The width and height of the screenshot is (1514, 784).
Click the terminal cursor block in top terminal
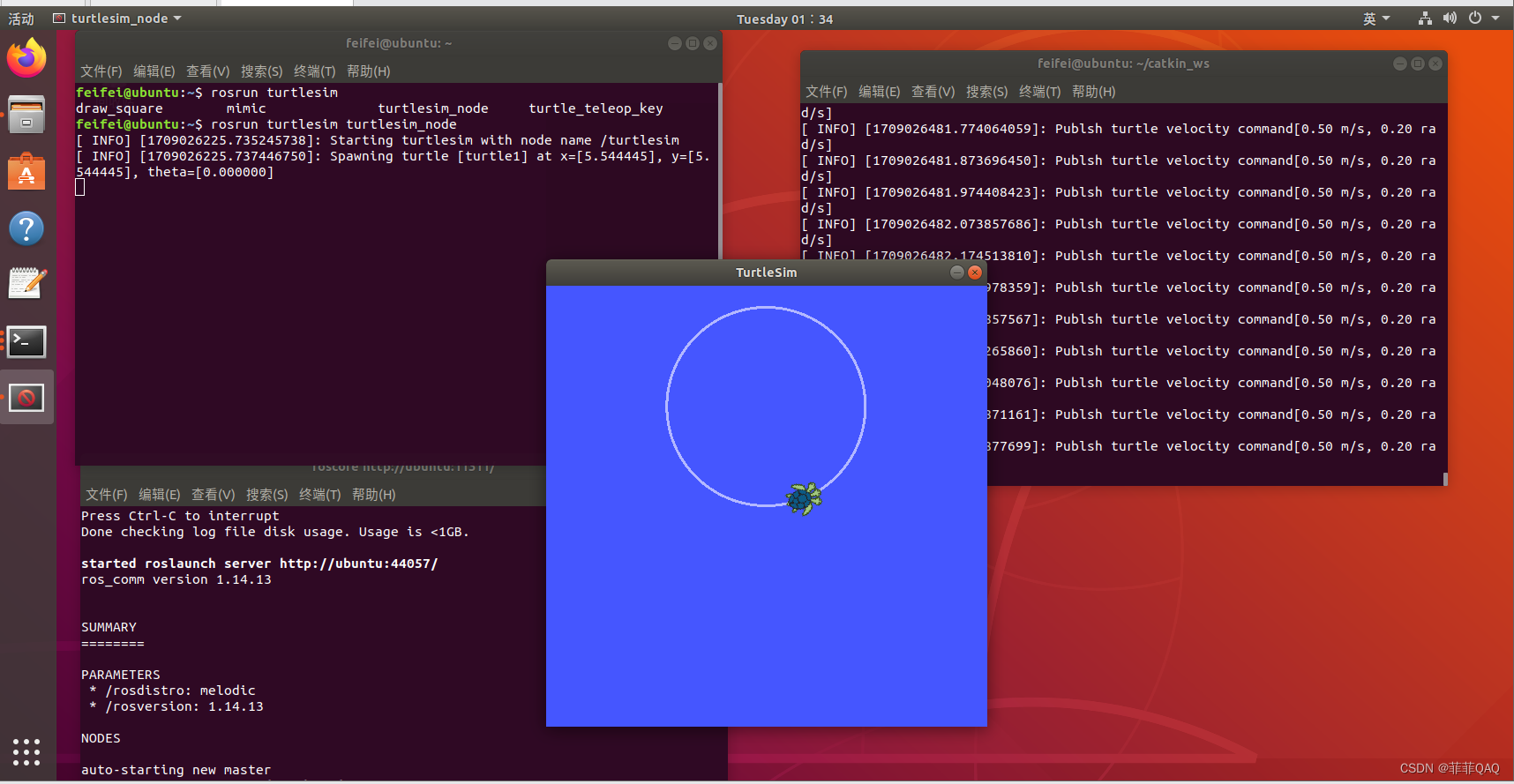click(80, 187)
